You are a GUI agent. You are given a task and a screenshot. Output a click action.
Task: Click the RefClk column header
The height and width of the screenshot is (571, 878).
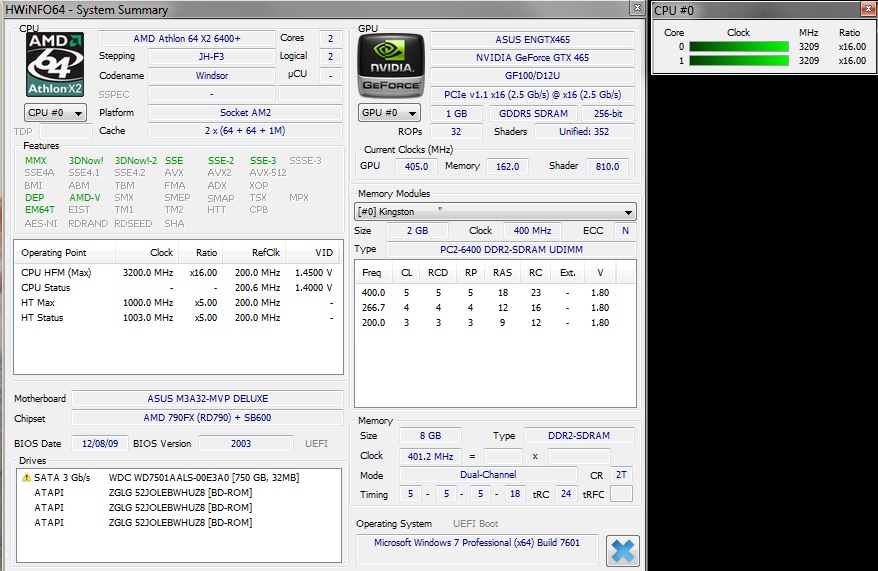255,252
